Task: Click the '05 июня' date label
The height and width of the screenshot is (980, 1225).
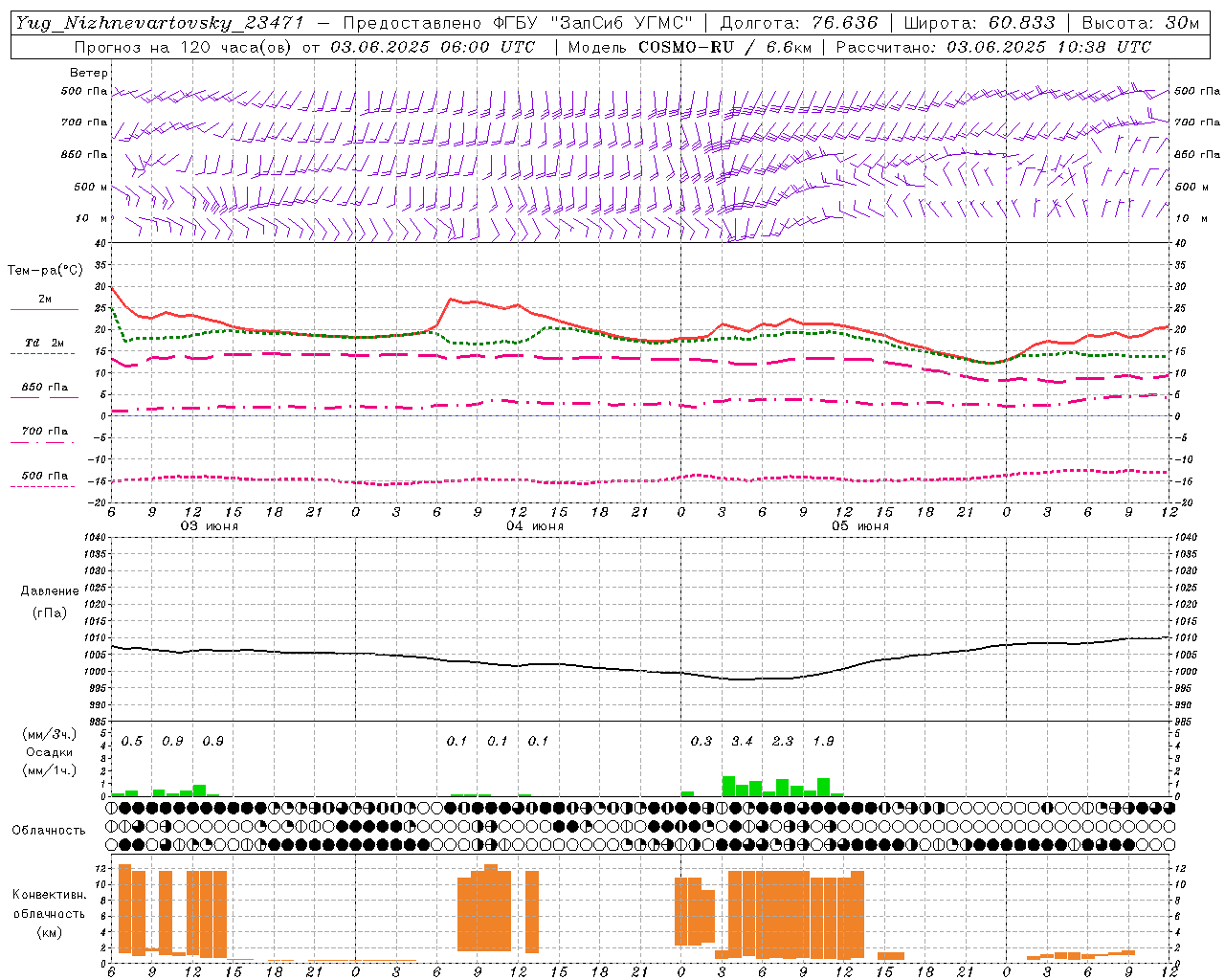Action: pyautogui.click(x=860, y=526)
